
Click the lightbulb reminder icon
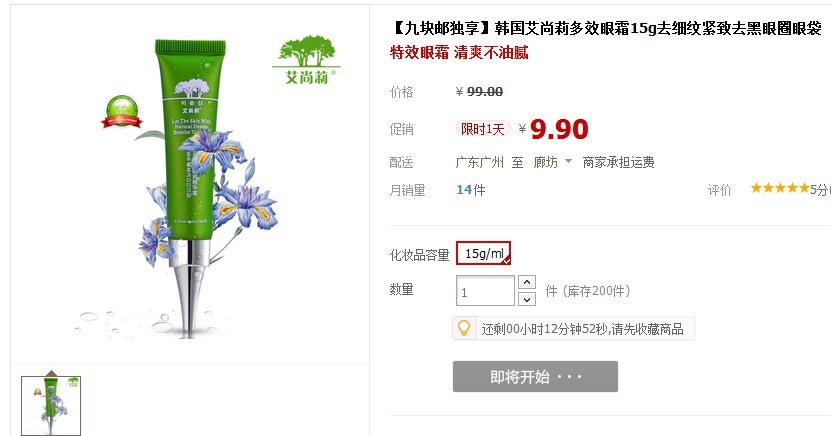464,328
